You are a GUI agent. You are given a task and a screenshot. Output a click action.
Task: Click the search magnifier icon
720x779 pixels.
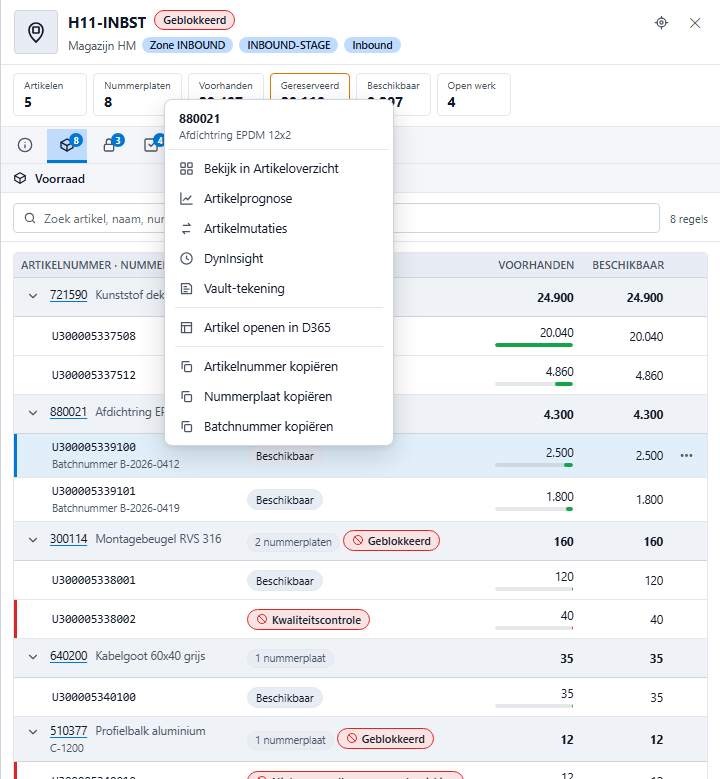(30, 219)
